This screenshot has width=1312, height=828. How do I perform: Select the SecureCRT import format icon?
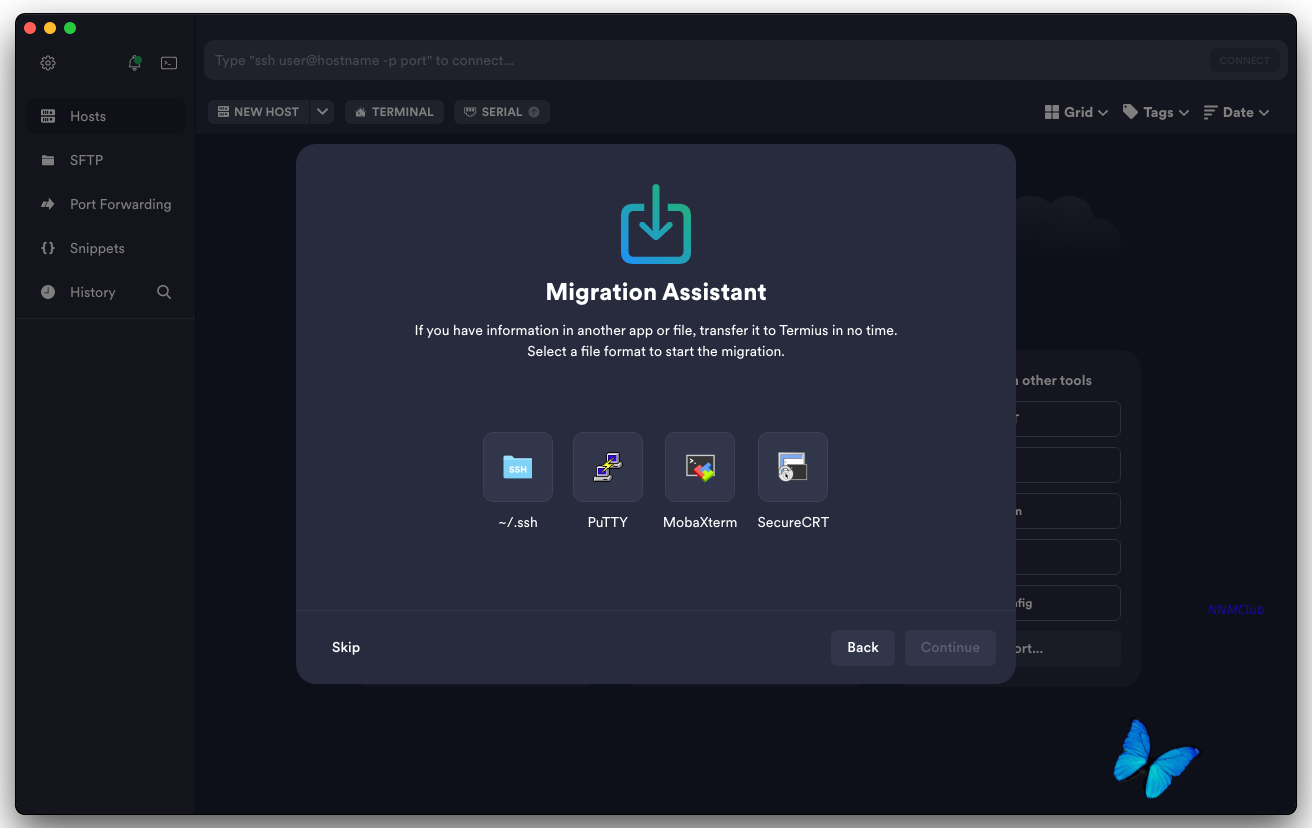pos(793,467)
